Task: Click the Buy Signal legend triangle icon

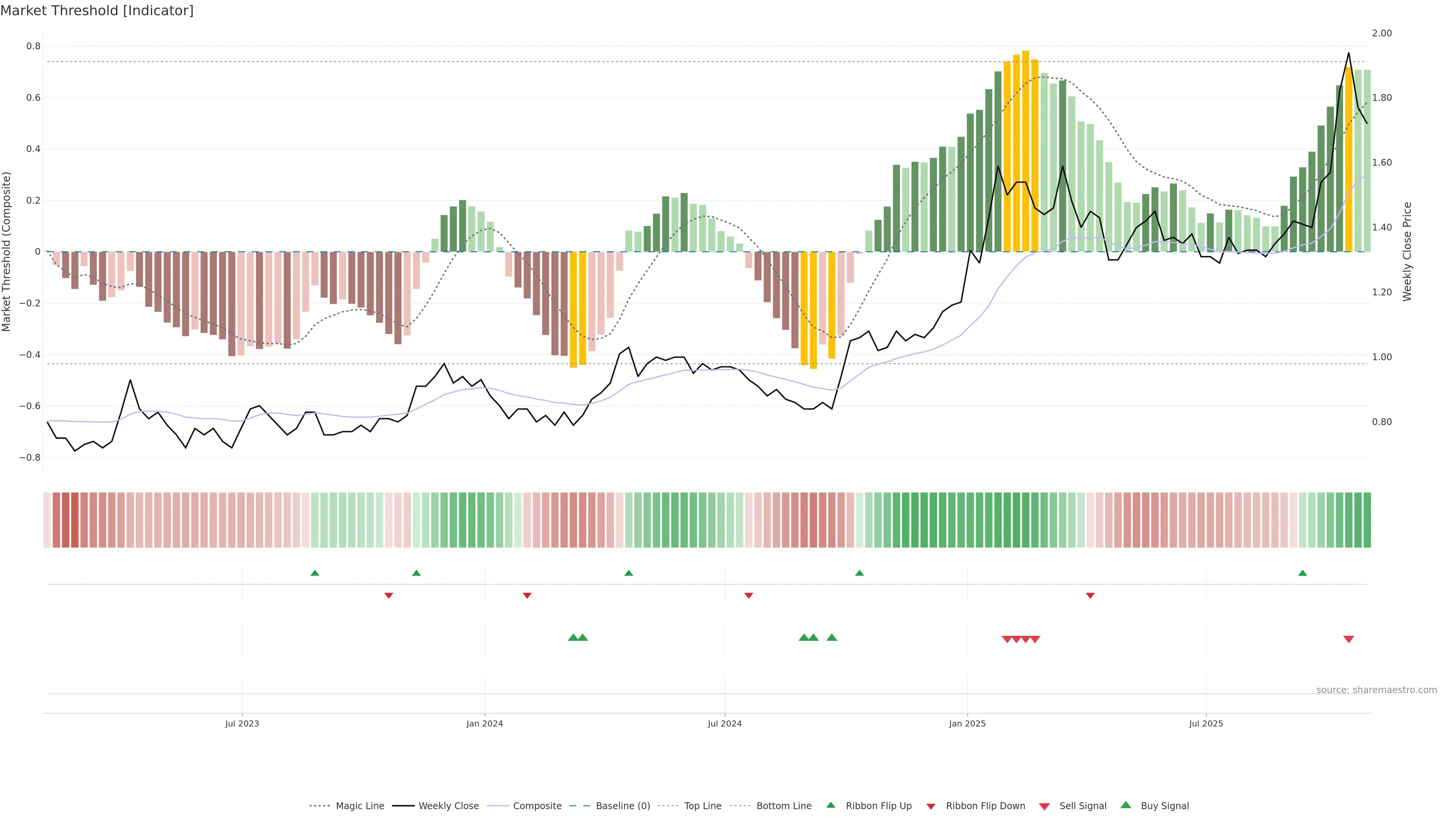Action: point(1126,805)
